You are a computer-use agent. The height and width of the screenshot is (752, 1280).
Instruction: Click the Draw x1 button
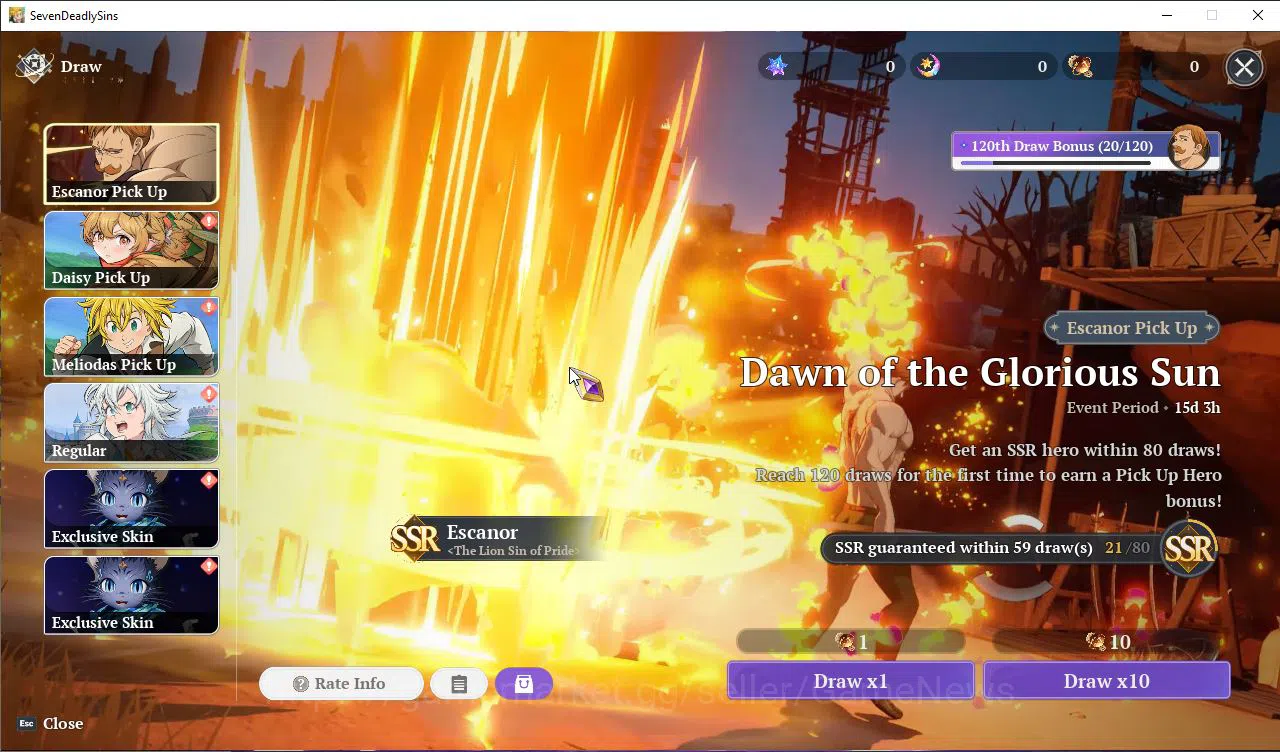click(851, 681)
